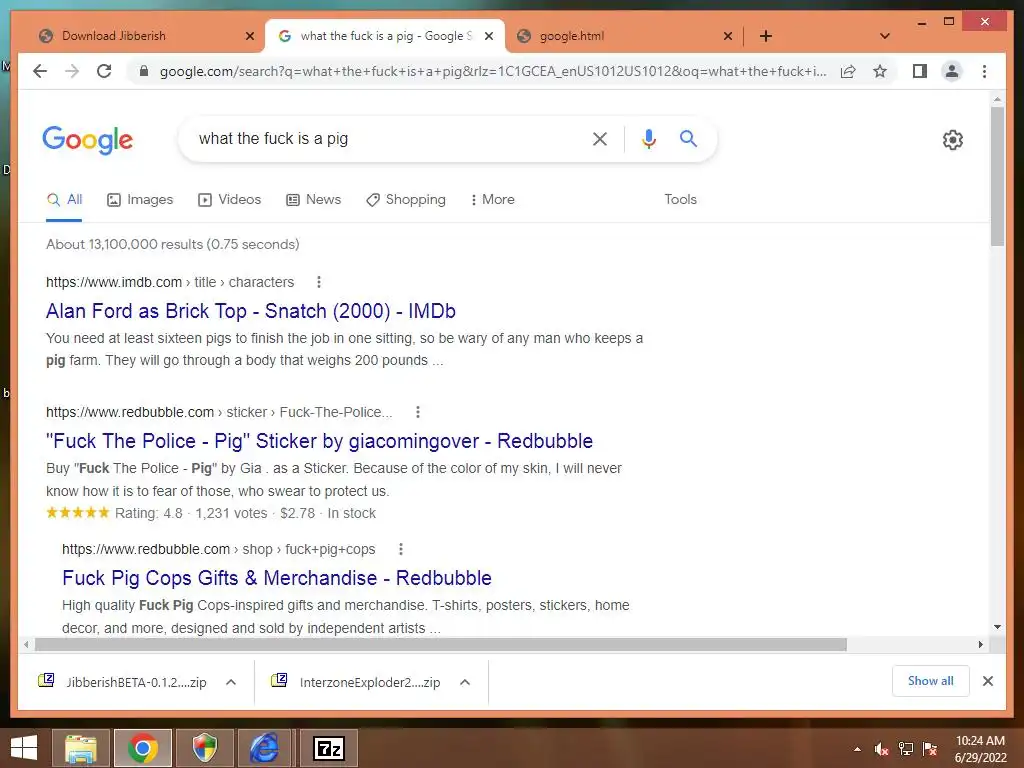This screenshot has width=1024, height=768.
Task: Bookmark this page with the star
Action: click(x=880, y=71)
